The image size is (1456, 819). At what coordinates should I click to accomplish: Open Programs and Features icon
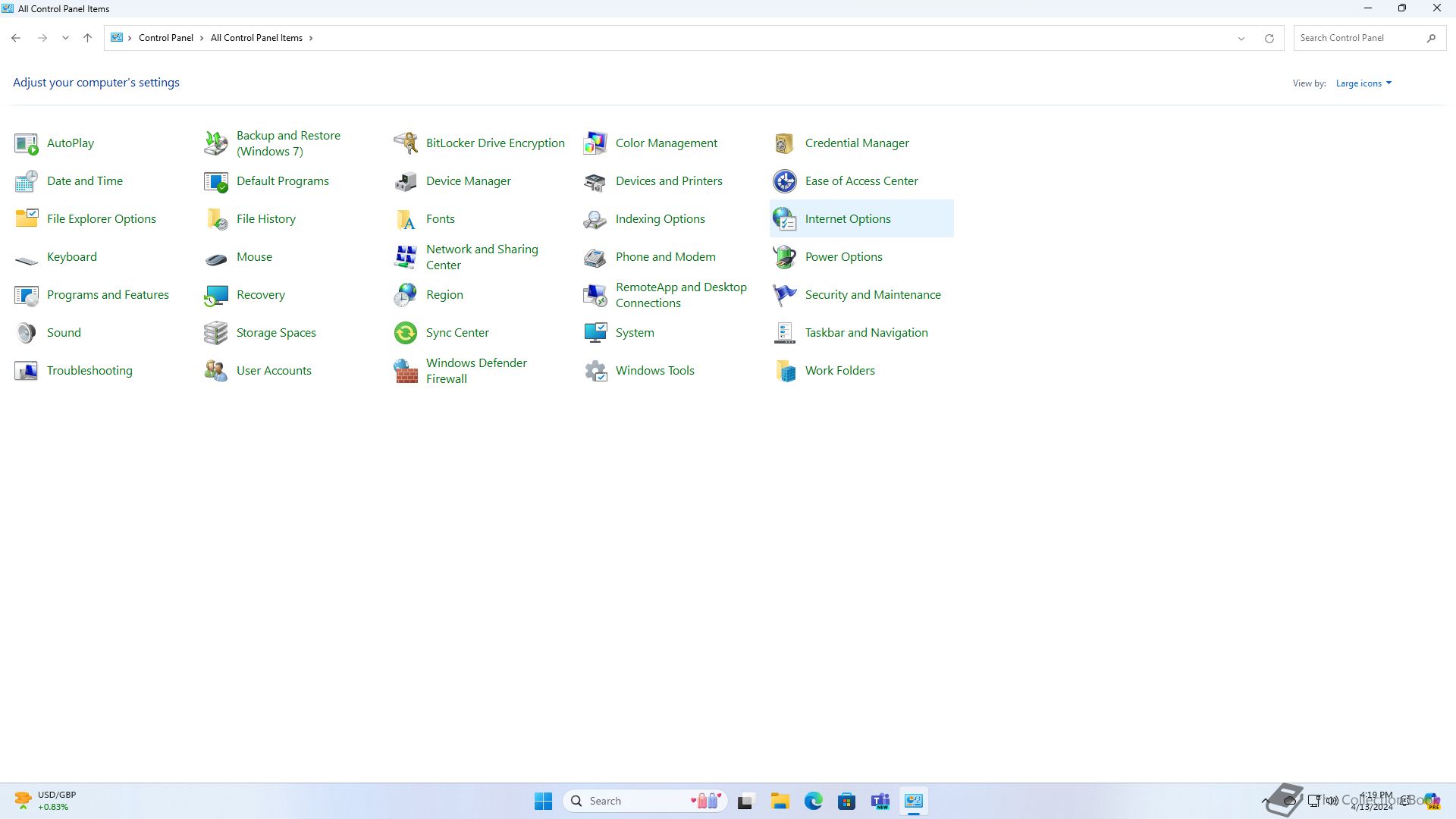(27, 295)
